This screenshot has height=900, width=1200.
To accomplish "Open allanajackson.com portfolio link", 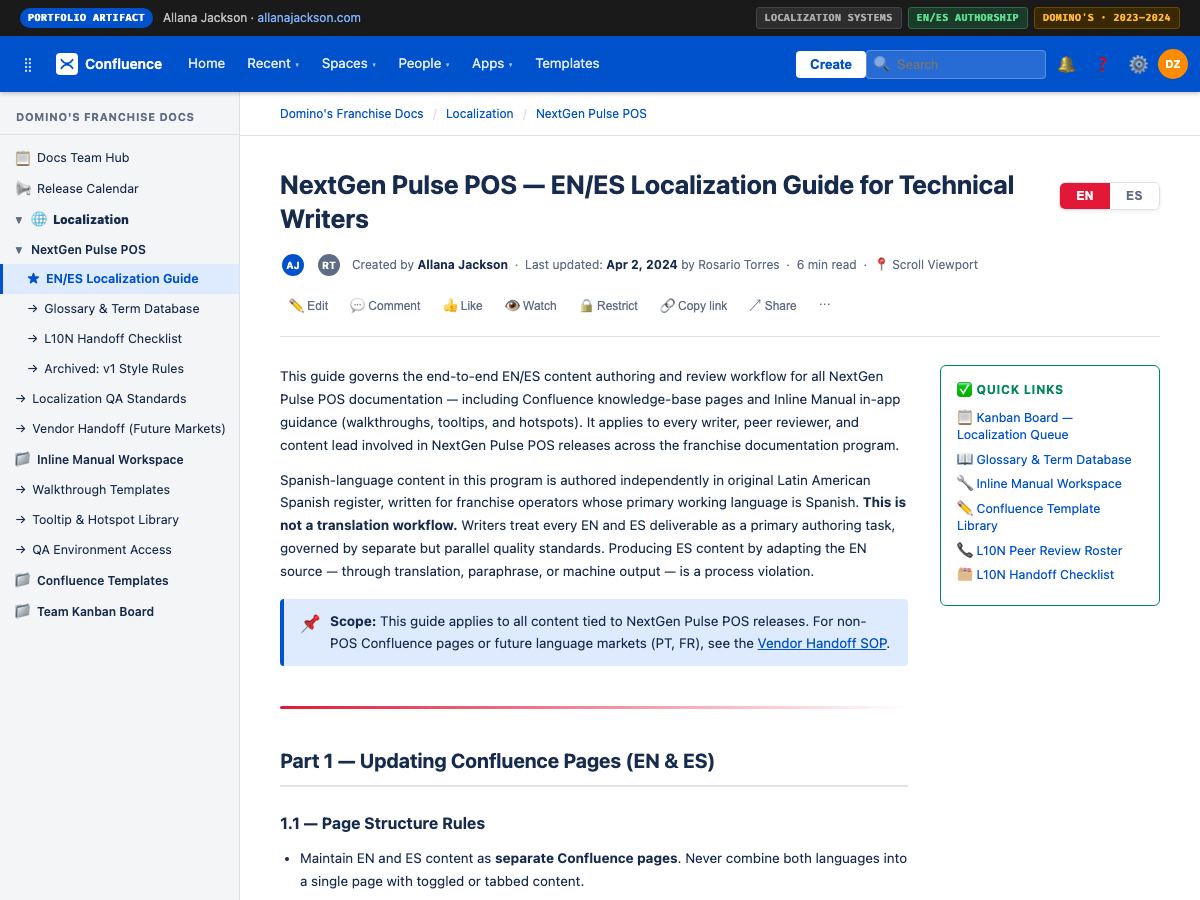I will [x=309, y=17].
